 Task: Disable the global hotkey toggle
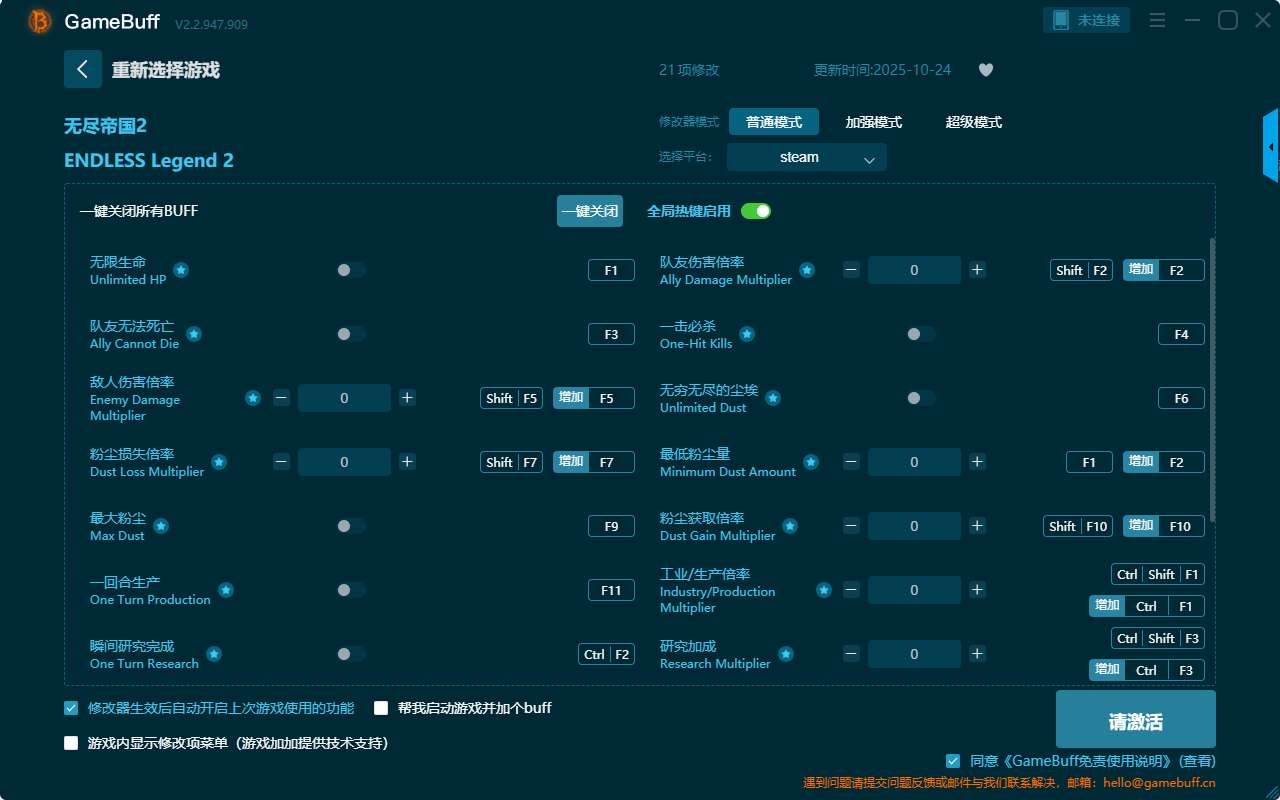(x=756, y=211)
